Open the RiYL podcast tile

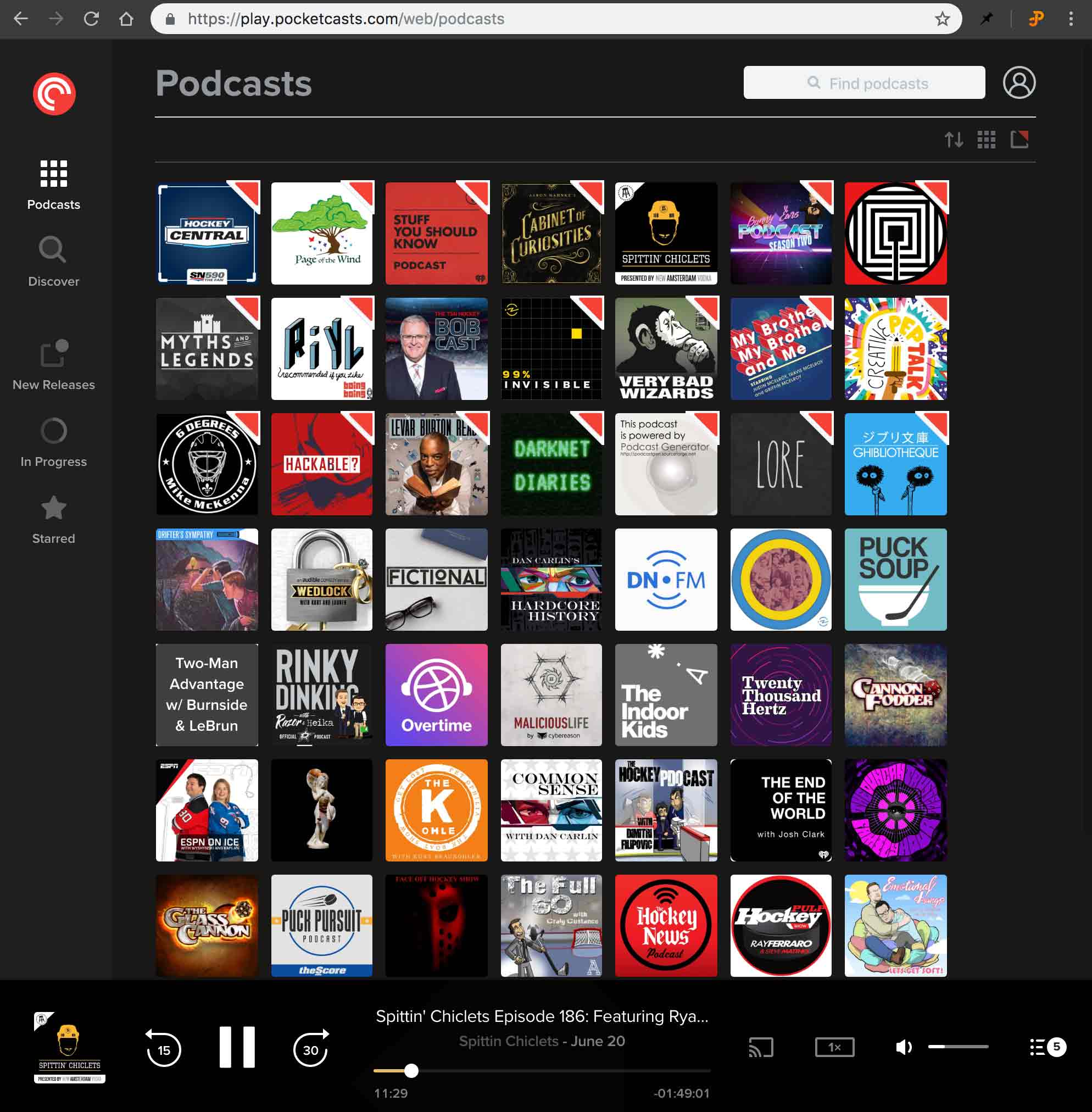(322, 349)
